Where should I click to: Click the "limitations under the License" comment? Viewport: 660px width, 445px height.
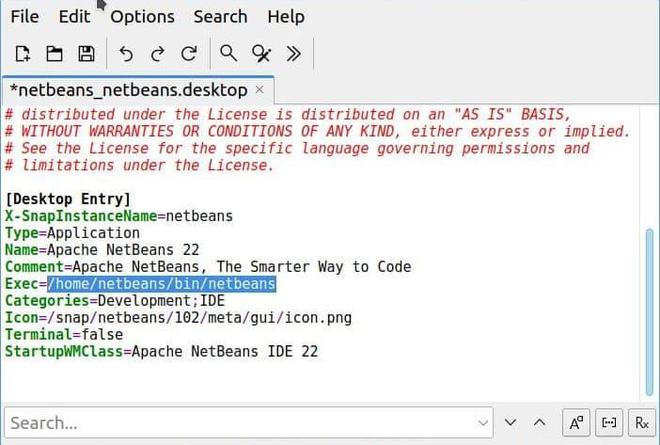tap(140, 165)
